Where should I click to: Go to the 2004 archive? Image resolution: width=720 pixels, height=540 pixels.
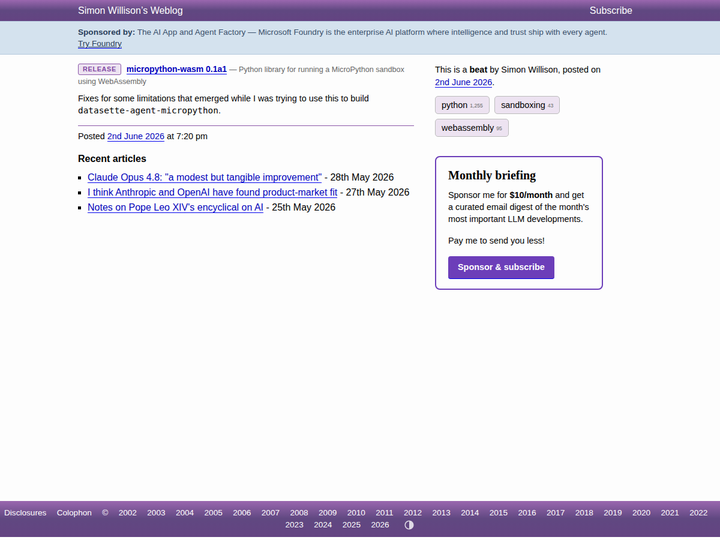(185, 512)
